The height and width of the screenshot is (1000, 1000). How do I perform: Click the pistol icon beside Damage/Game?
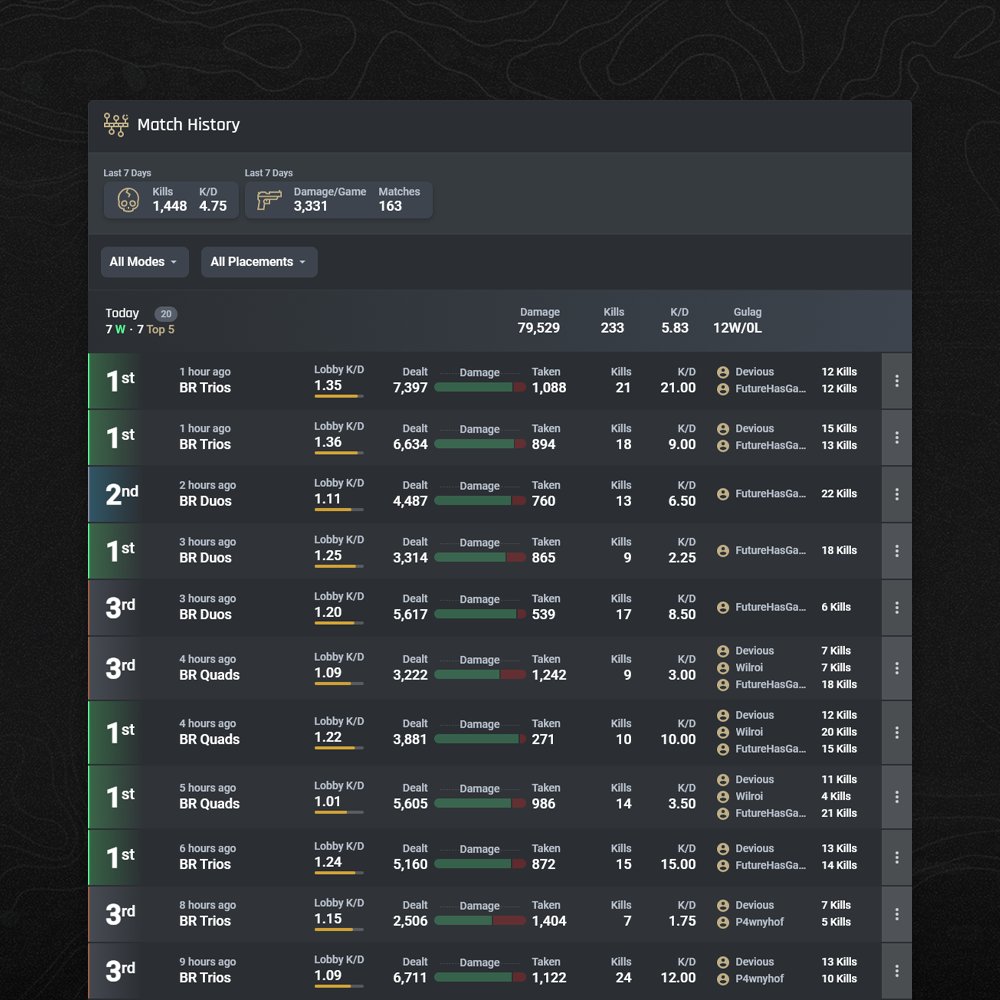[x=268, y=199]
